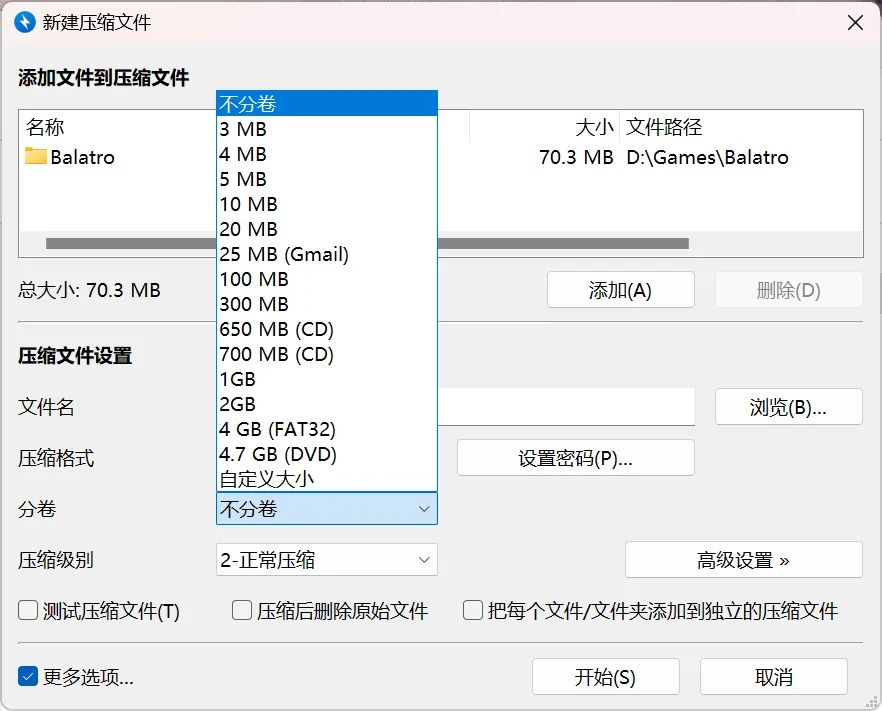Screen dimensions: 882x711
Task: Select the 2GB split option
Action: 327,404
